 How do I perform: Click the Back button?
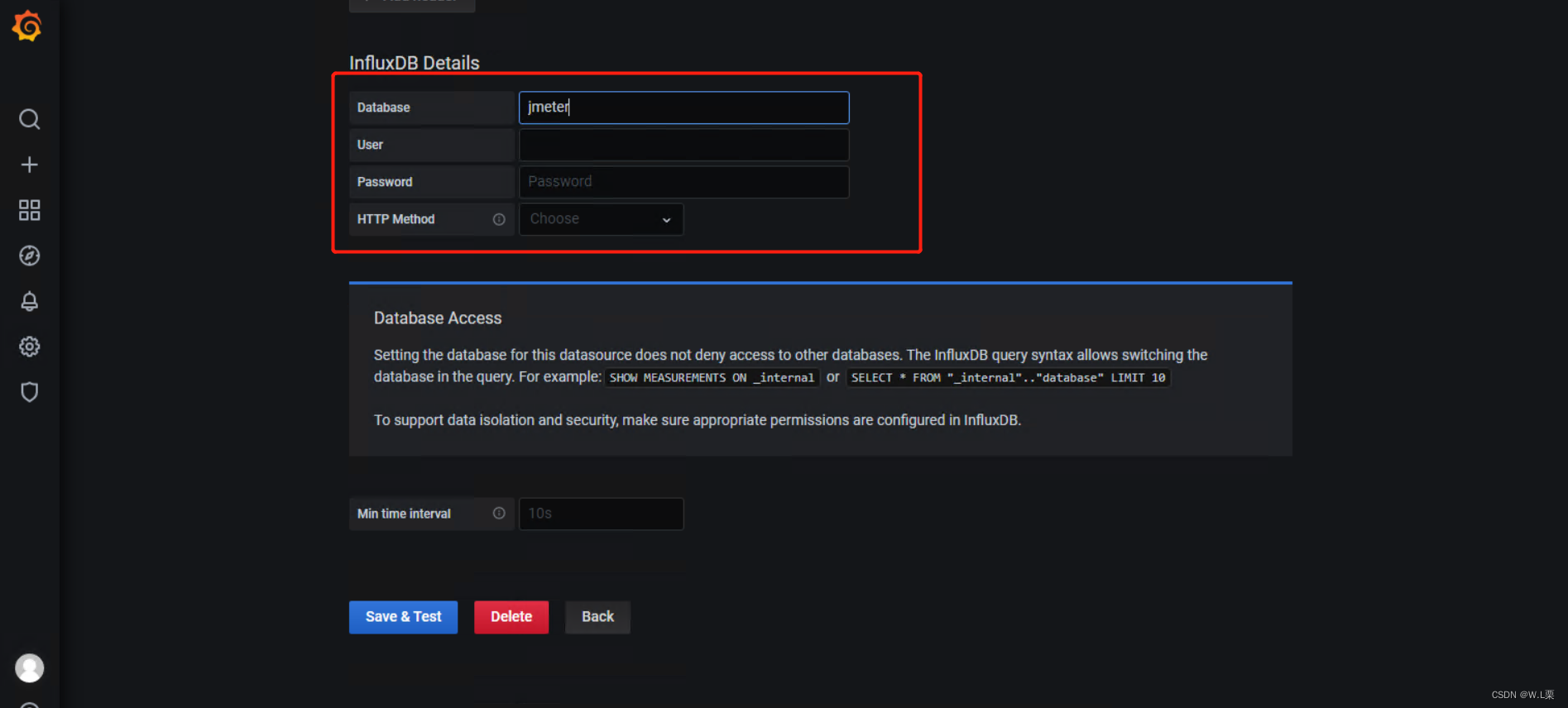[597, 617]
